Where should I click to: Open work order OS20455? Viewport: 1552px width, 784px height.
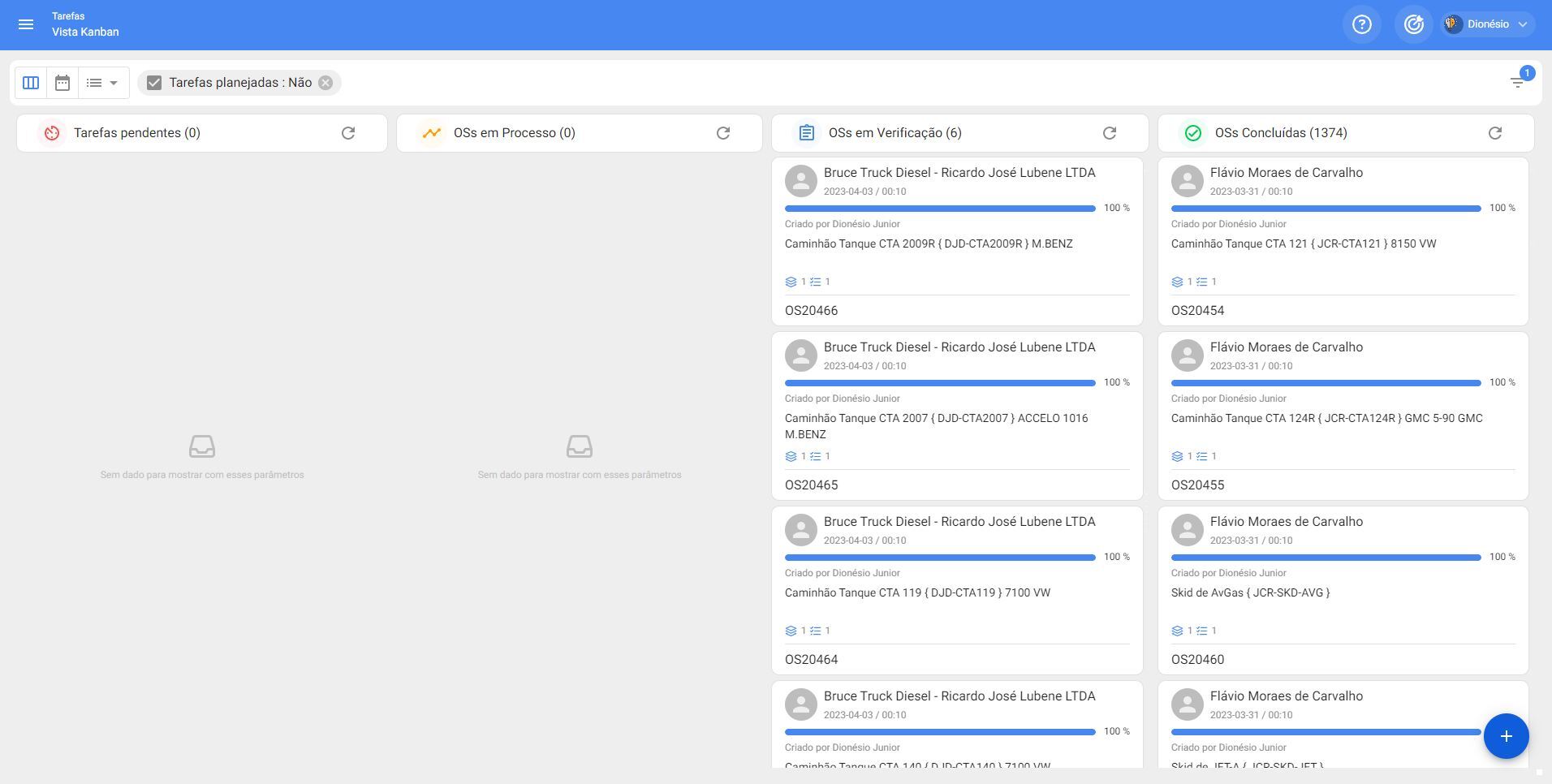pos(1197,485)
